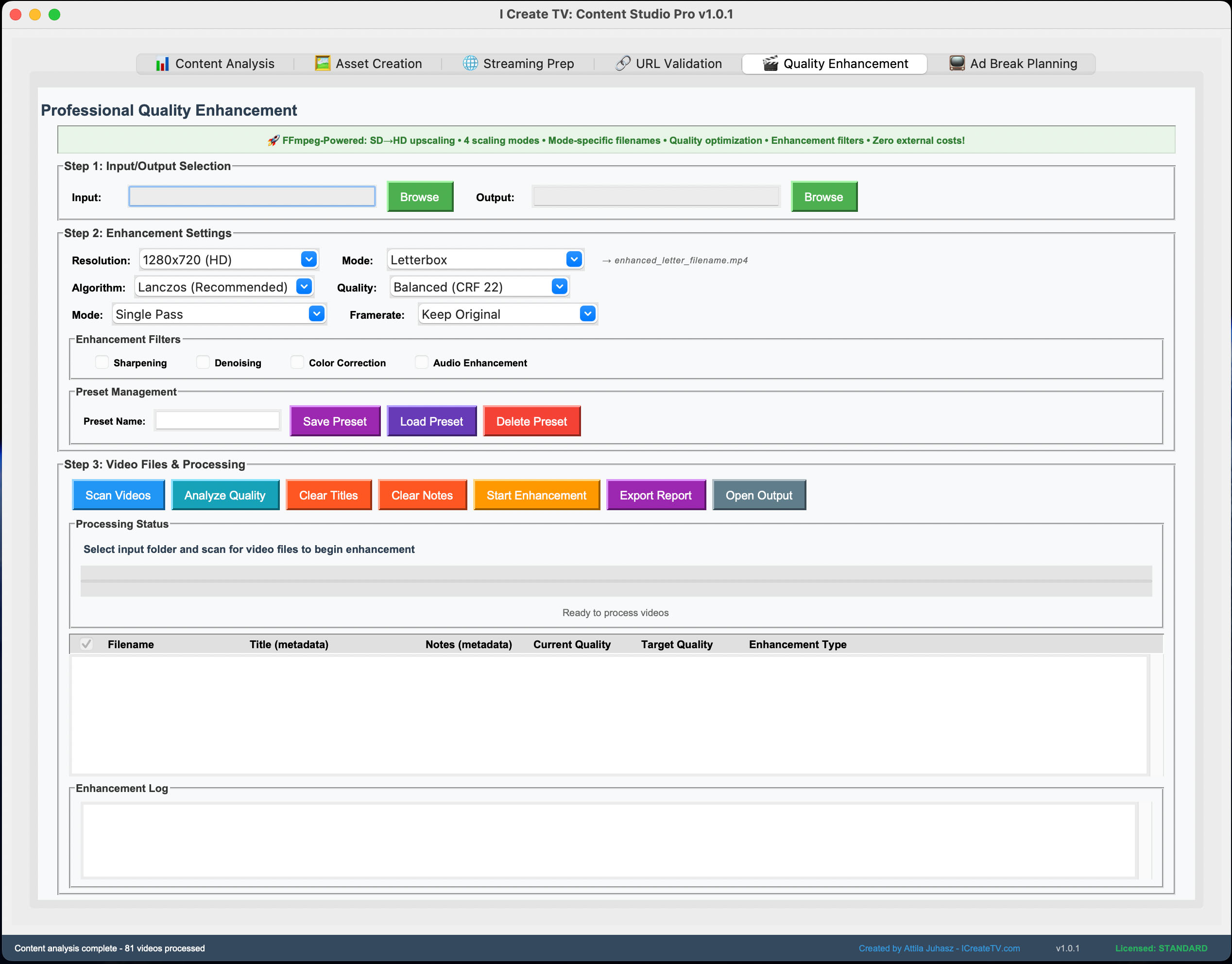This screenshot has width=1232, height=964.
Task: Click the Content Analysis bar chart icon
Action: [163, 64]
